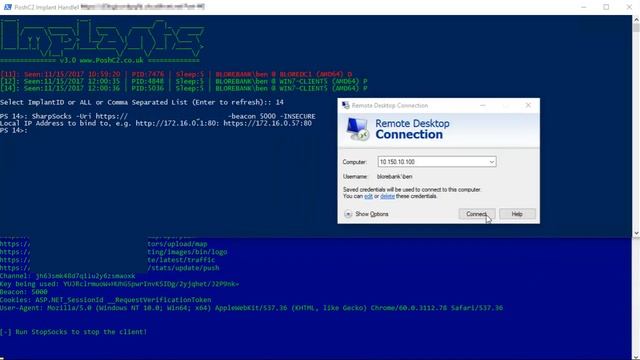Click the Help button in Remote Desktop dialog
This screenshot has width=640, height=360.
pos(517,214)
